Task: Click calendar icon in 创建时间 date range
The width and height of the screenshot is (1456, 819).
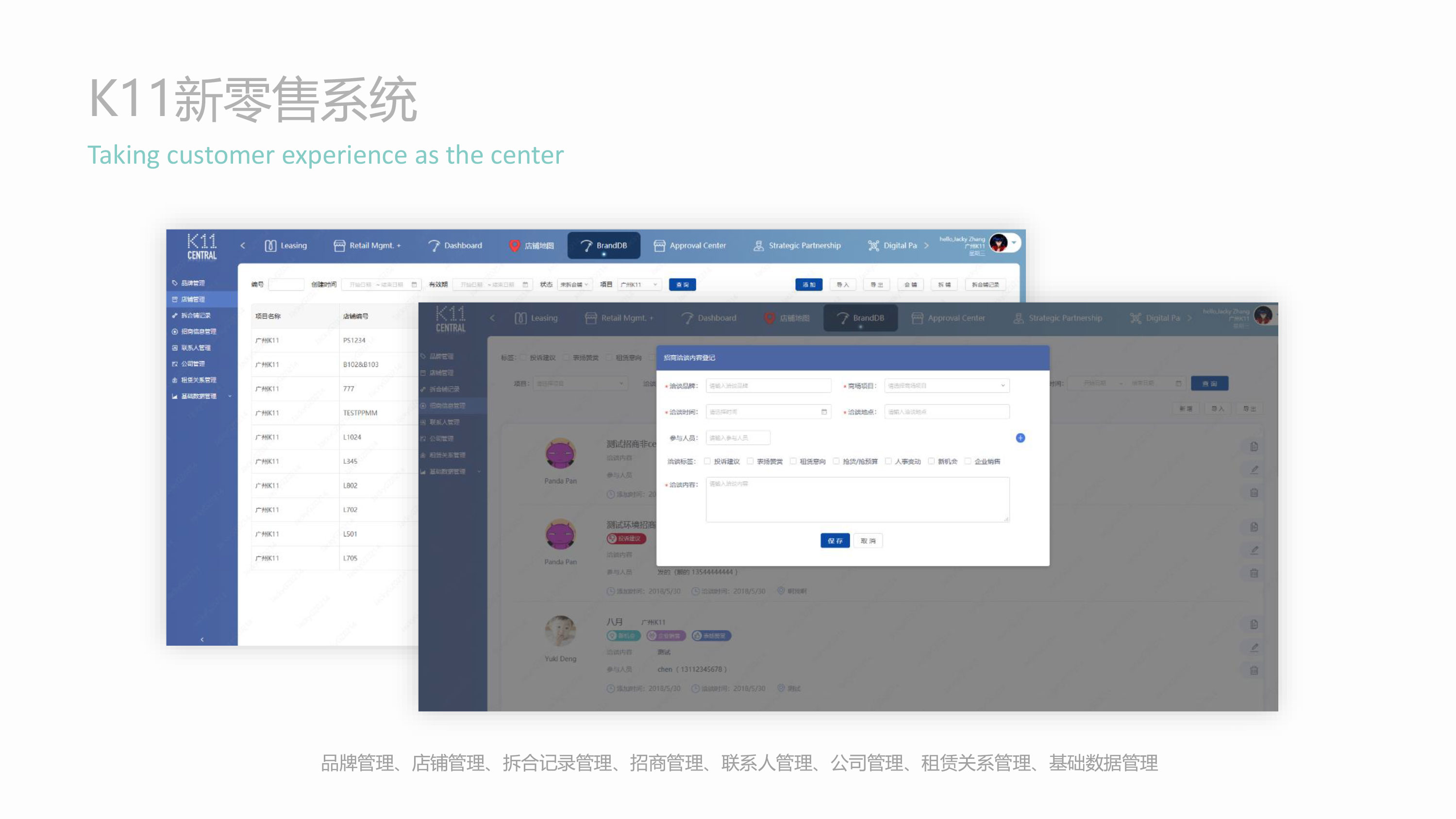Action: (414, 284)
